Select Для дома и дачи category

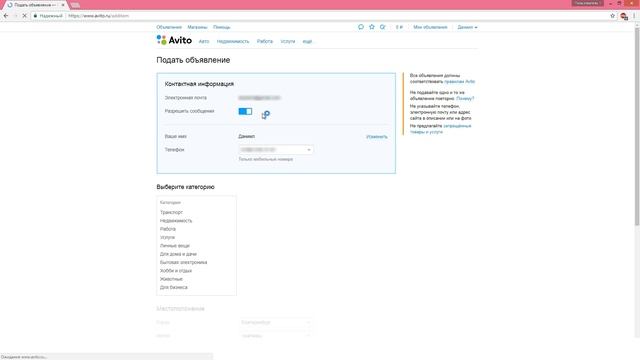click(178, 254)
